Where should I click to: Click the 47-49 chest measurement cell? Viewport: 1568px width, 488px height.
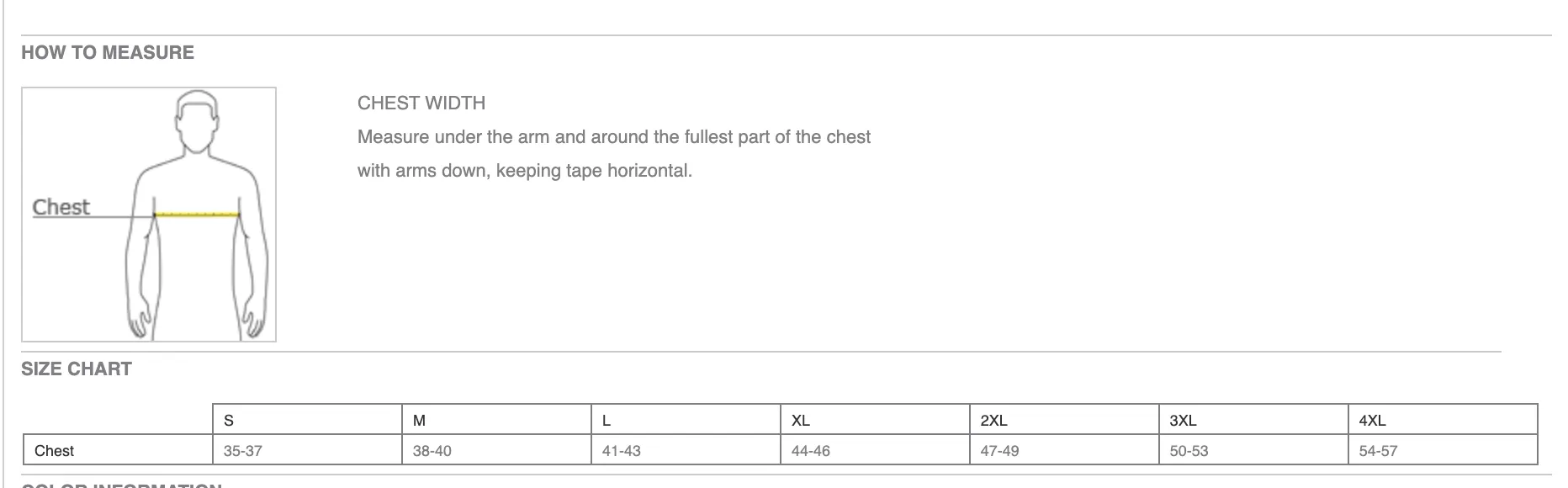coord(1064,450)
